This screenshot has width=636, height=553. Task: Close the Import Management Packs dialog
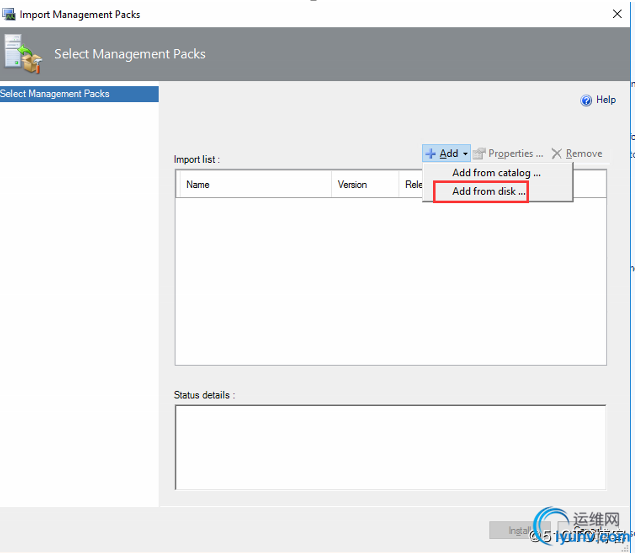pyautogui.click(x=617, y=14)
